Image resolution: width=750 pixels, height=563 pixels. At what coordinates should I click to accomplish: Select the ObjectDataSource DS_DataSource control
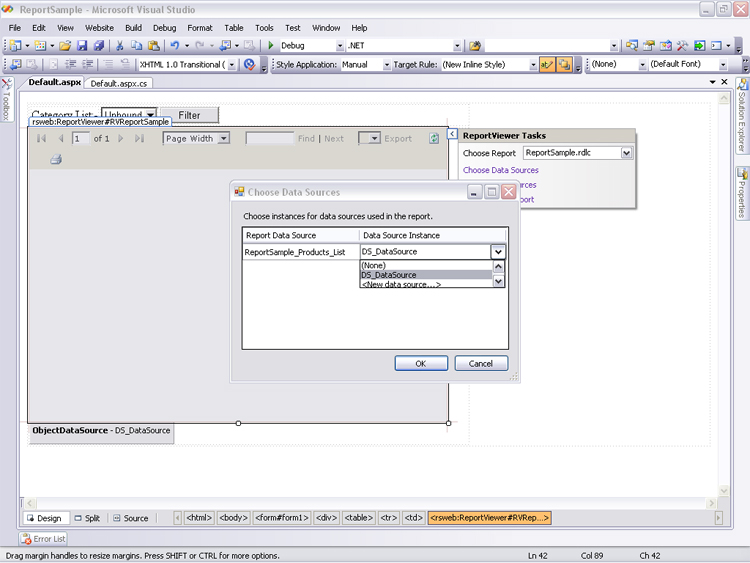point(101,431)
